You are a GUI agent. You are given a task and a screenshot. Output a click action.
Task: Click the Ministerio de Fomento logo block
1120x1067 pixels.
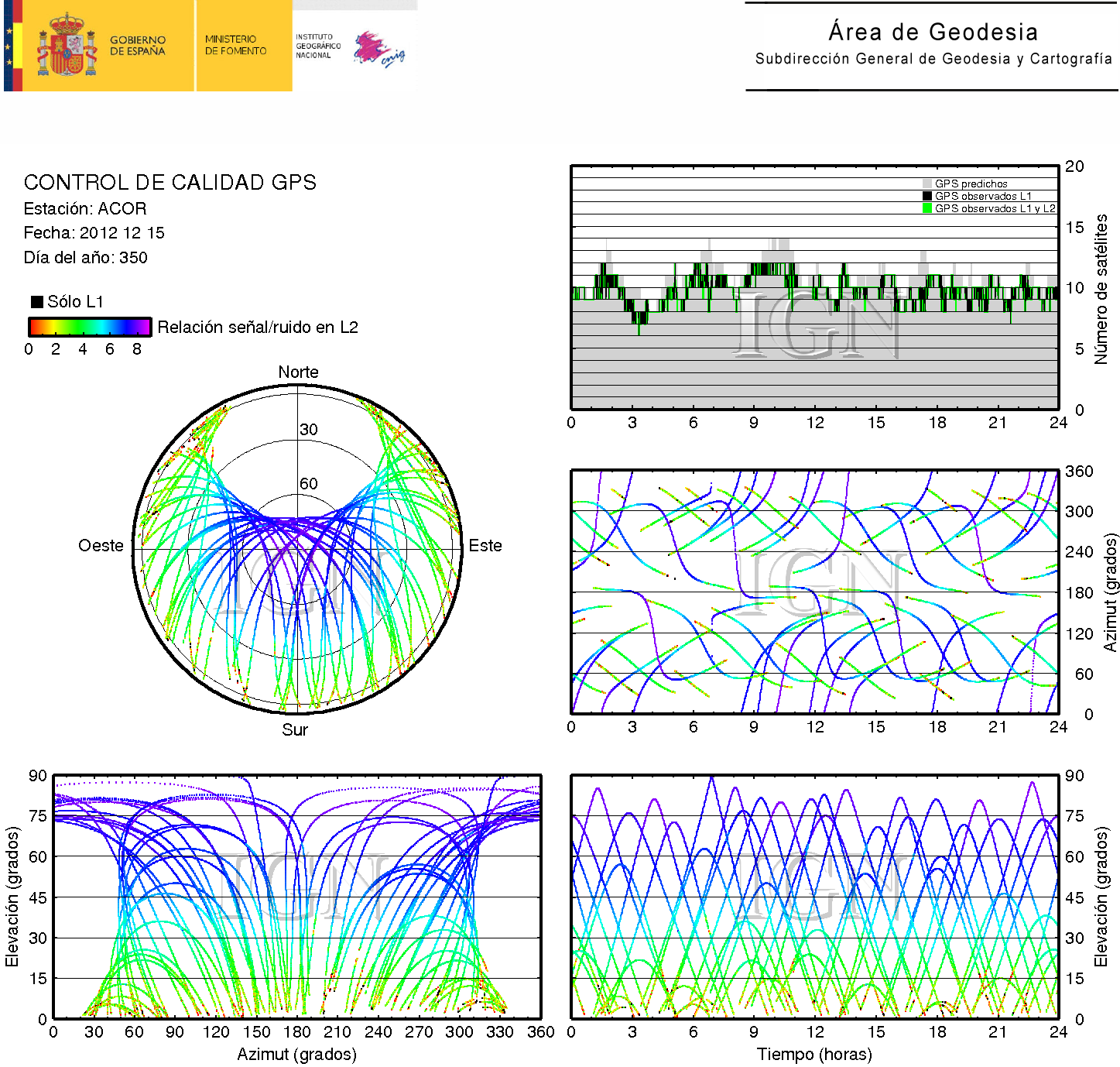(x=236, y=45)
